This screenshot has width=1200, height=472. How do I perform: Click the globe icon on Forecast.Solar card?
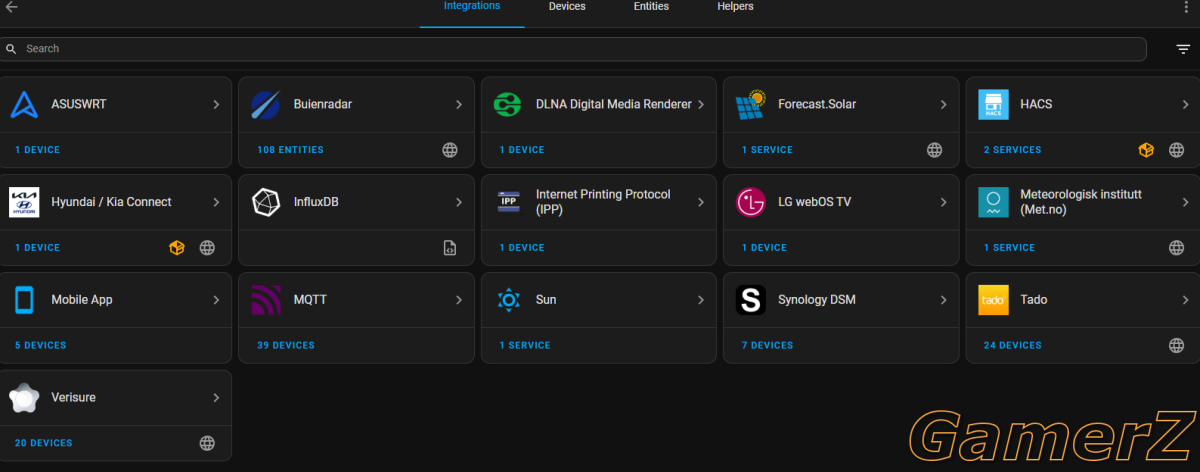(x=934, y=150)
